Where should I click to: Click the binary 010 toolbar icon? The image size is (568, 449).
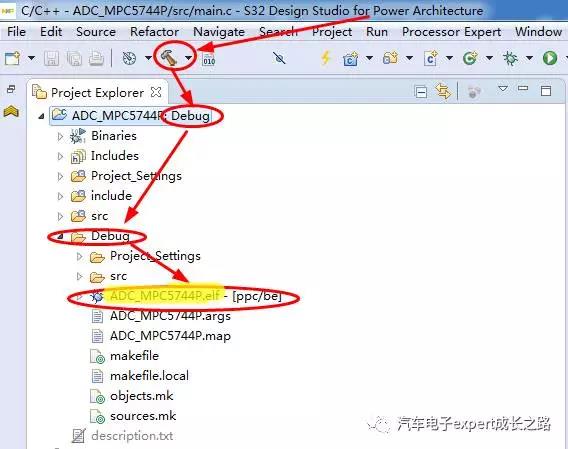pos(209,59)
